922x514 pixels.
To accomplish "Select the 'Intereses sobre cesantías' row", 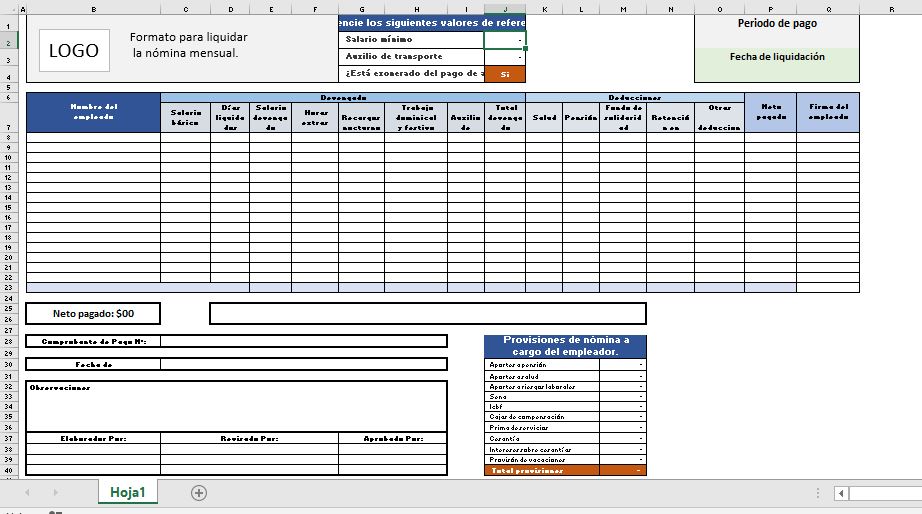I will tap(565, 449).
